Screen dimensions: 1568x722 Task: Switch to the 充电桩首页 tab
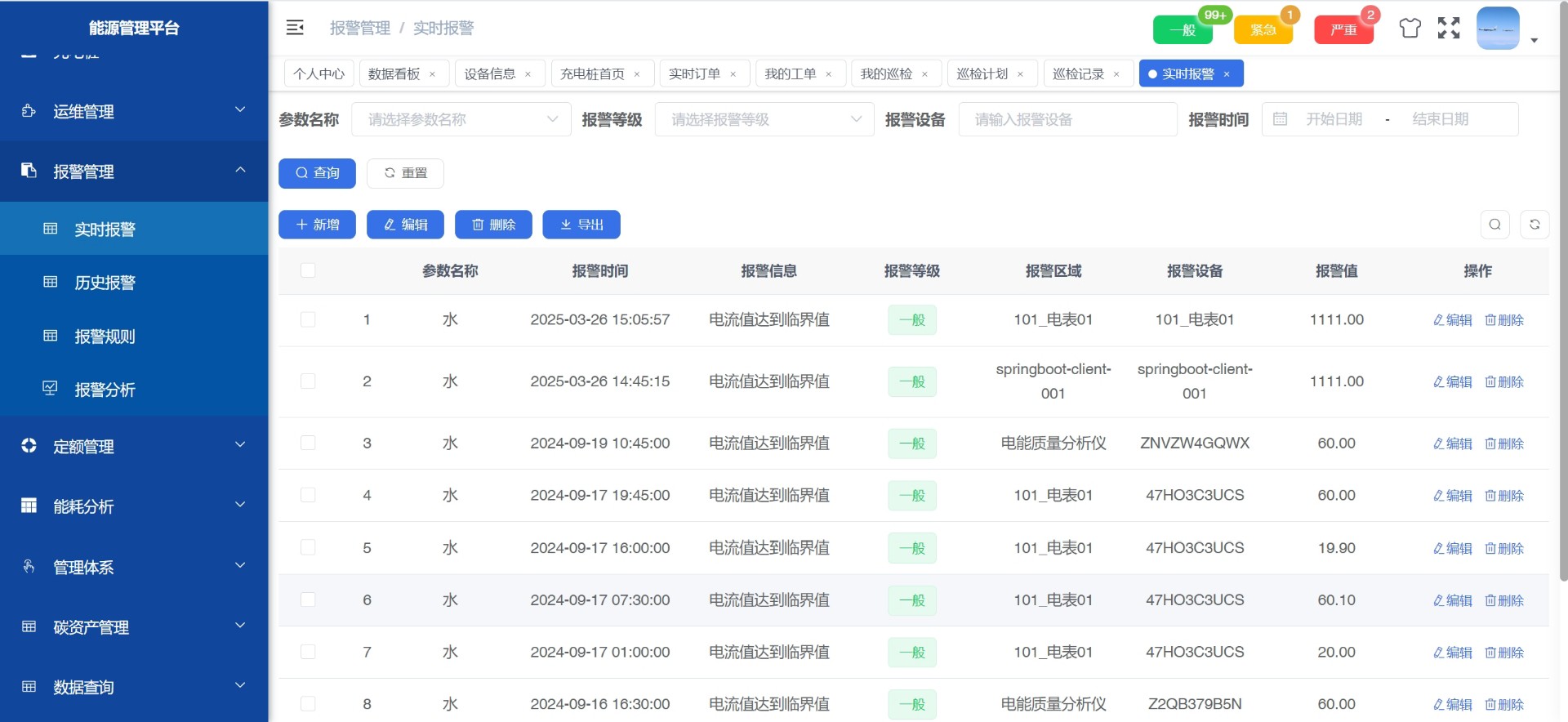tap(592, 74)
